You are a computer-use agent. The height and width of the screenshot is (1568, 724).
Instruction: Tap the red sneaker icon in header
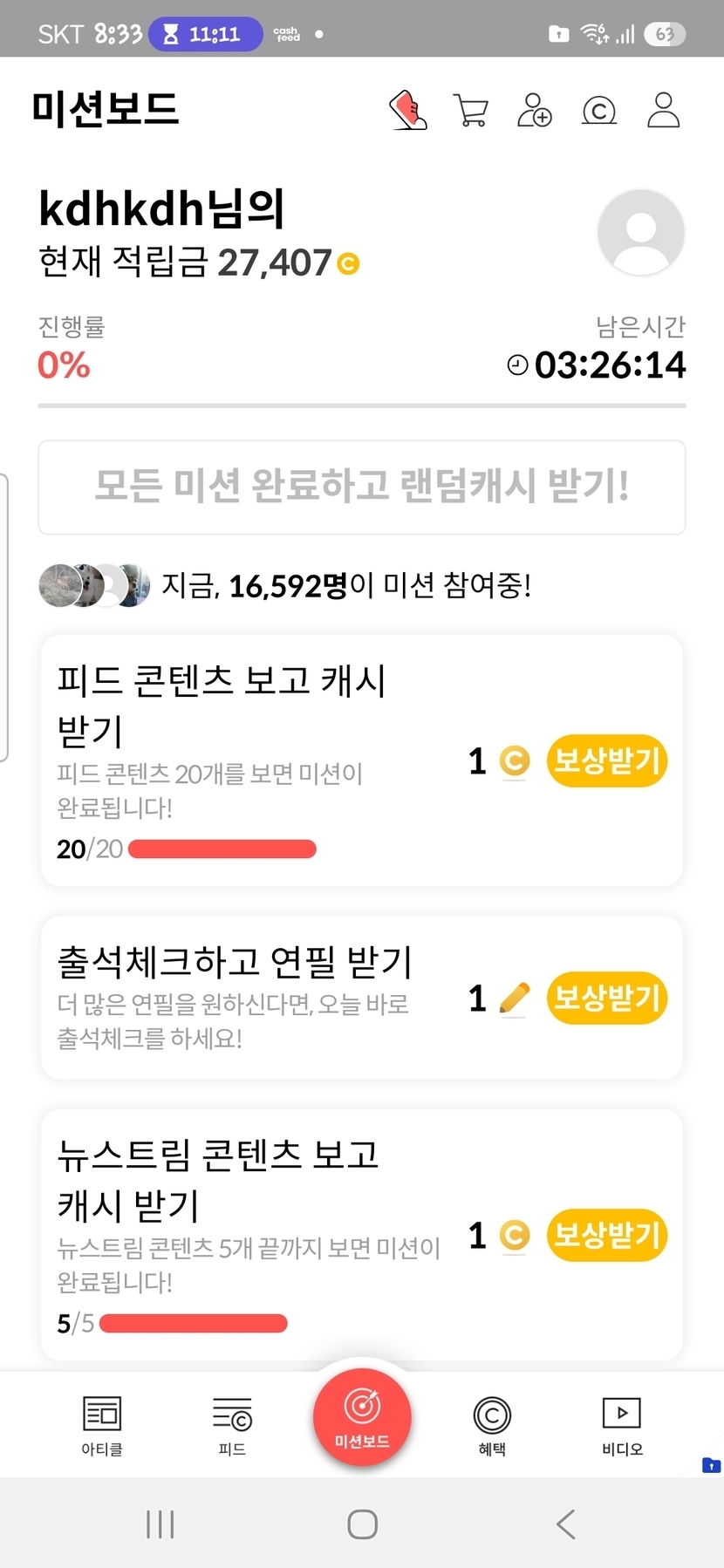(x=407, y=111)
